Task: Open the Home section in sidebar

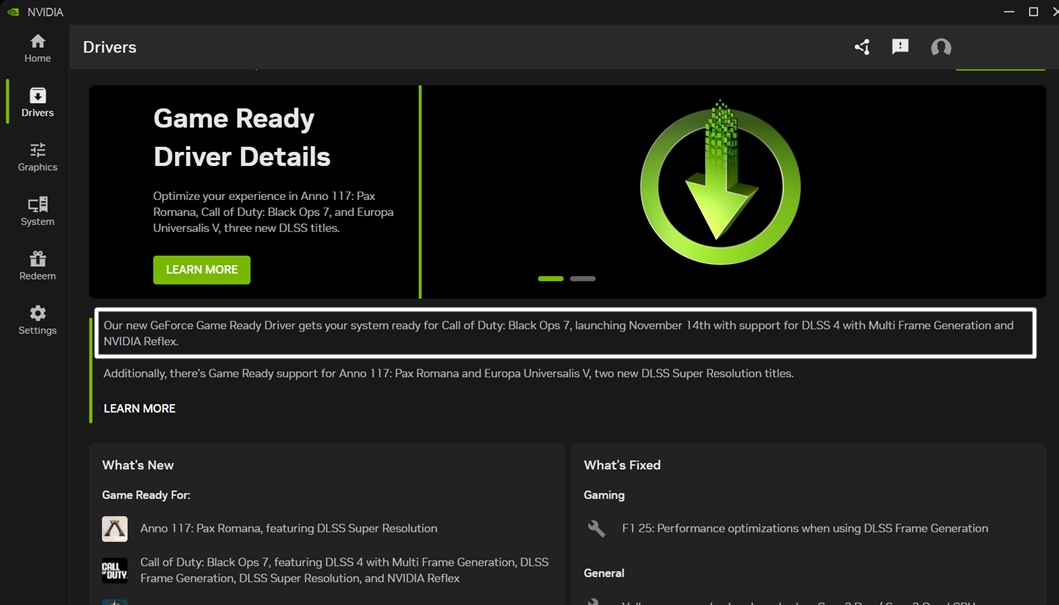Action: (37, 49)
